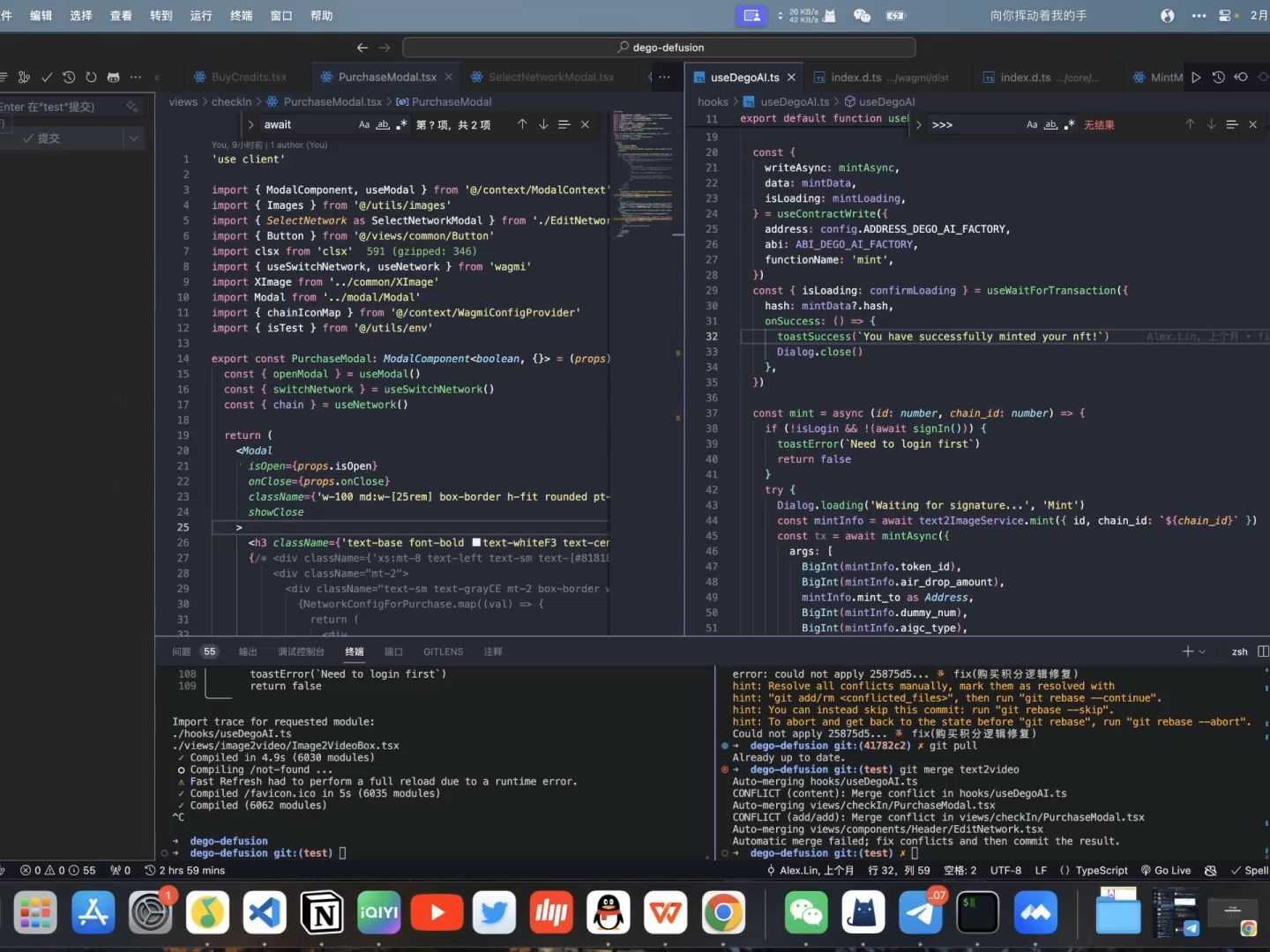
Task: Click the run play icon in right editor
Action: point(1196,78)
